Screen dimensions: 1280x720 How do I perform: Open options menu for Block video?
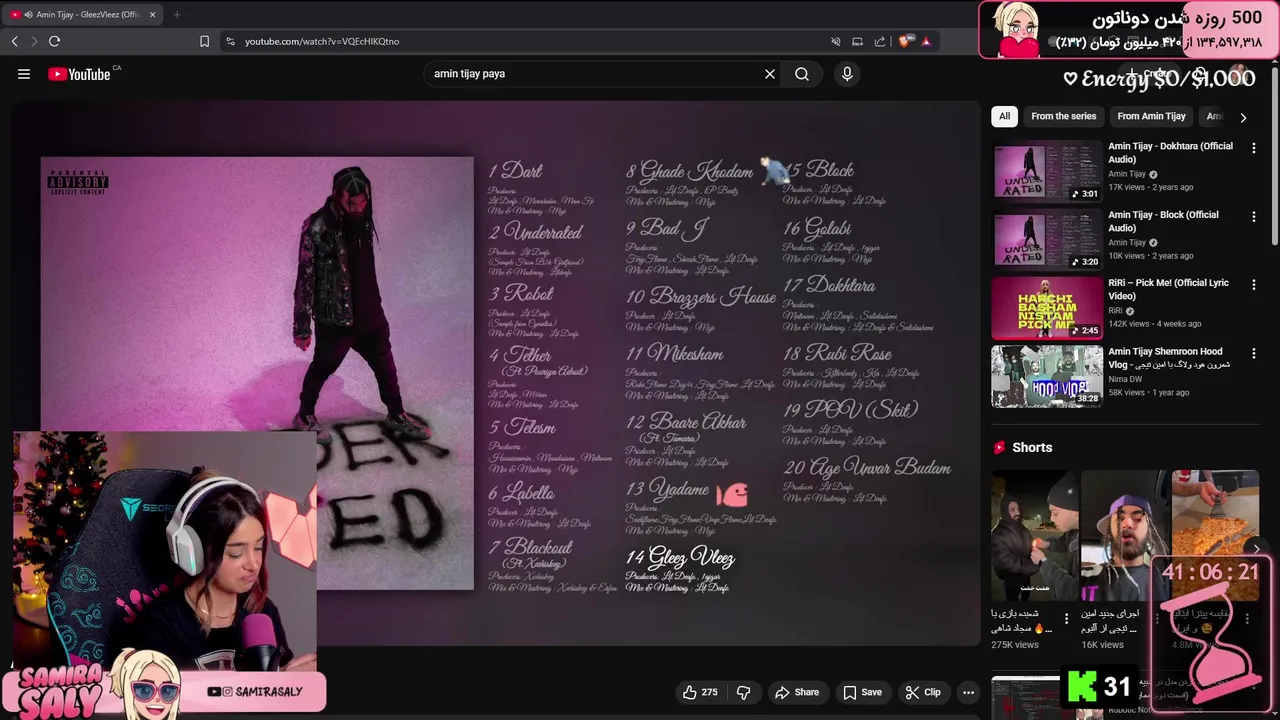pyautogui.click(x=1253, y=216)
